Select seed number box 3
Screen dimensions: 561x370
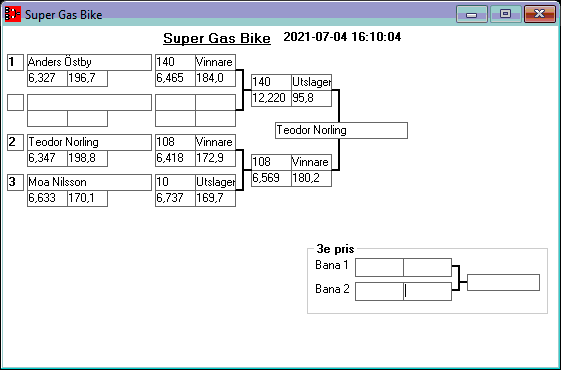tap(15, 182)
